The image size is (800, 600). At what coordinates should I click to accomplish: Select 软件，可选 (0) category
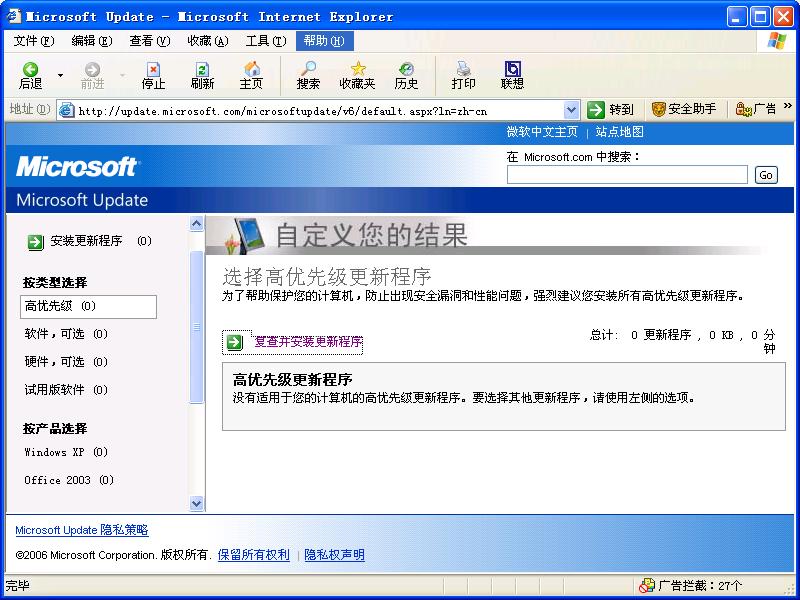click(66, 334)
